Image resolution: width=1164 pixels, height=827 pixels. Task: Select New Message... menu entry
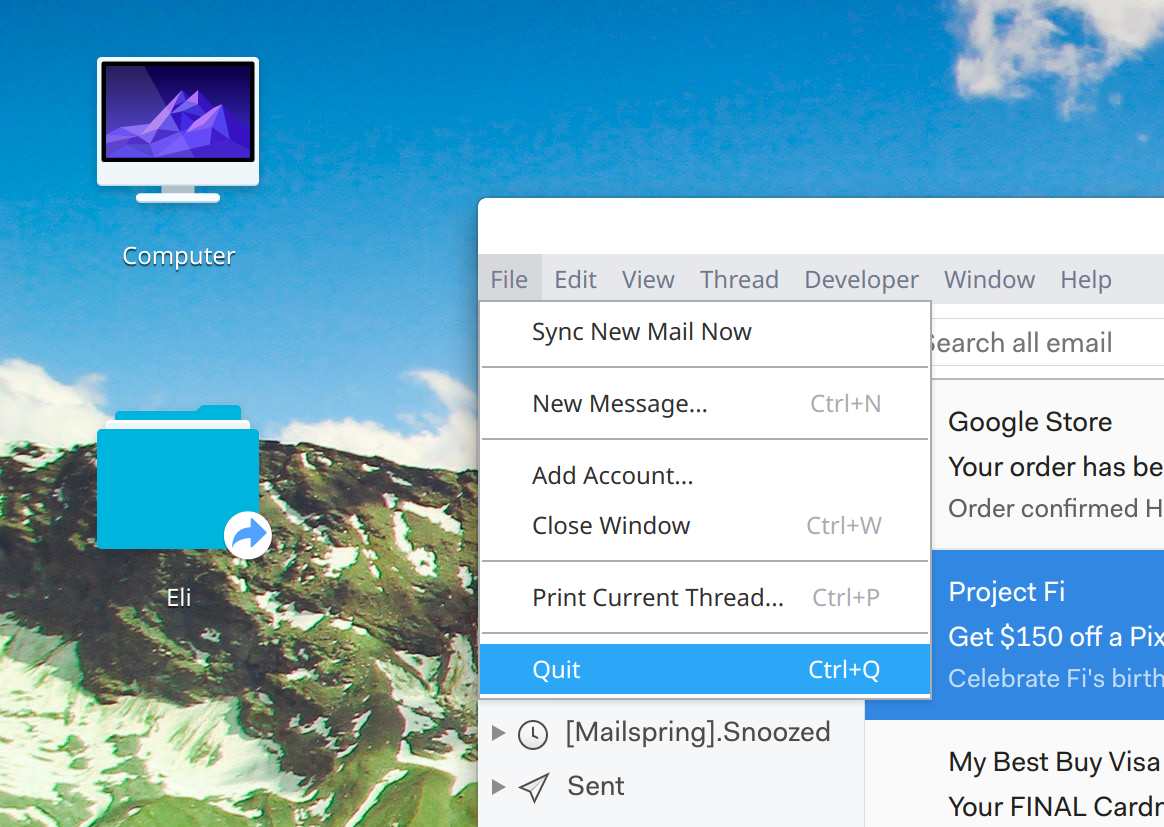point(705,404)
